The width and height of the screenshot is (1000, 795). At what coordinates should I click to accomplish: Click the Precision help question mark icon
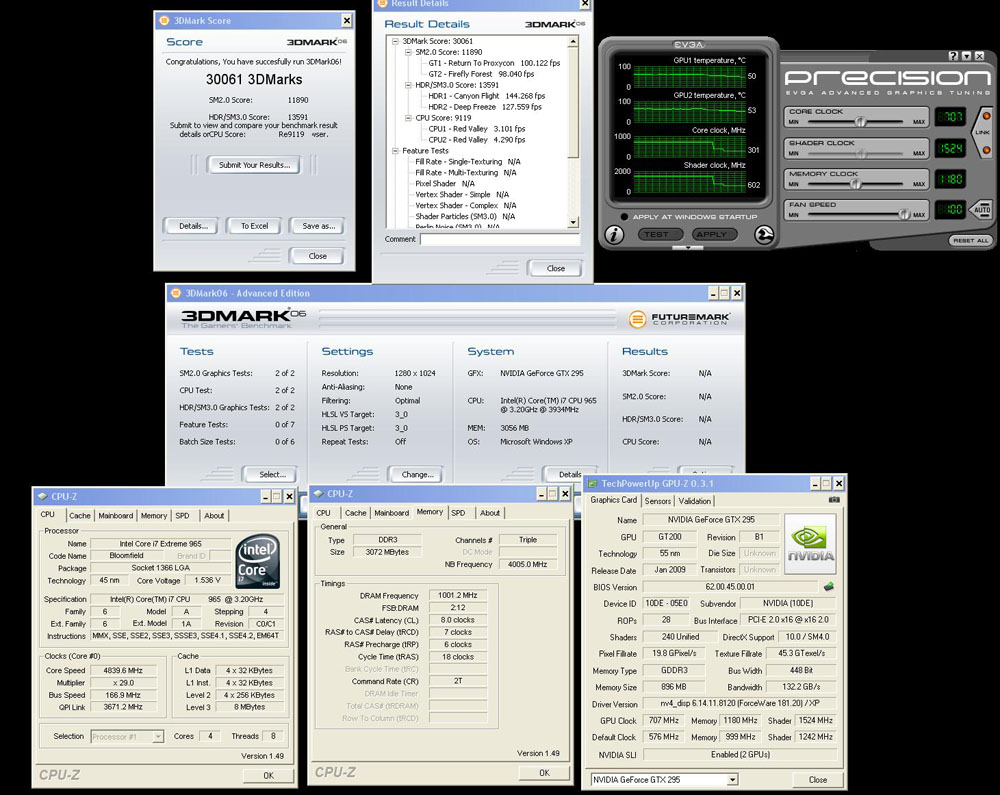pos(953,56)
